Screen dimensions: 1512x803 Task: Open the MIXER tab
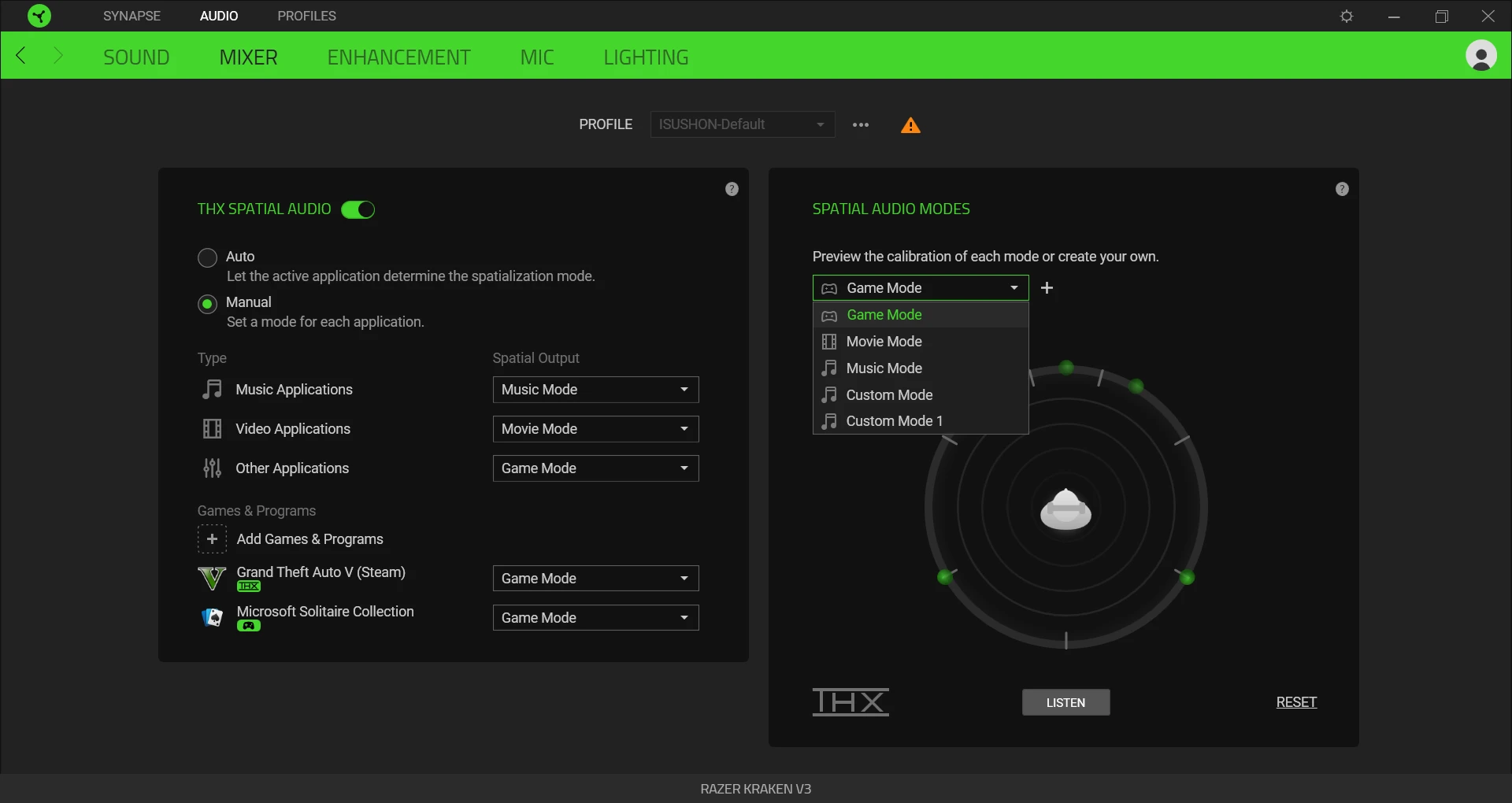(248, 57)
